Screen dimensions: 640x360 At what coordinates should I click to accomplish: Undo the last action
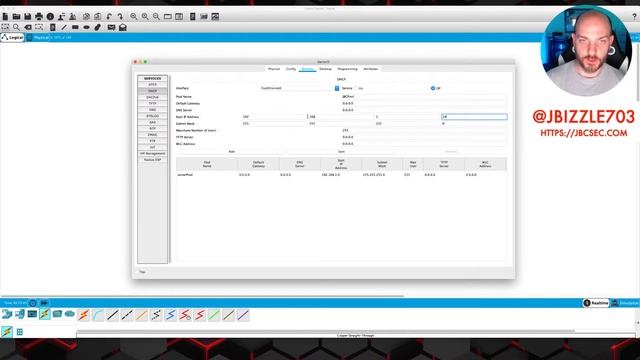(x=109, y=17)
